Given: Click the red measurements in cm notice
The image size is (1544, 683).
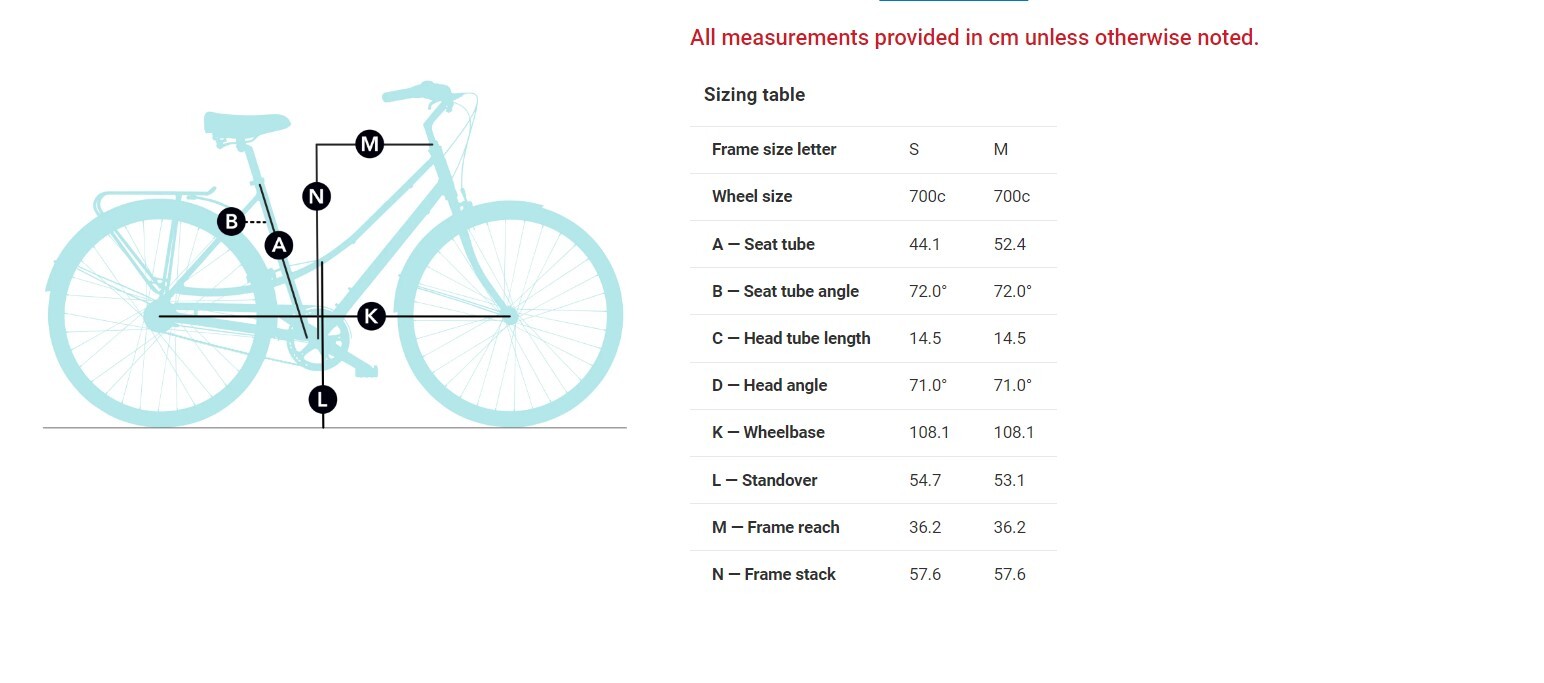Looking at the screenshot, I should pos(974,38).
